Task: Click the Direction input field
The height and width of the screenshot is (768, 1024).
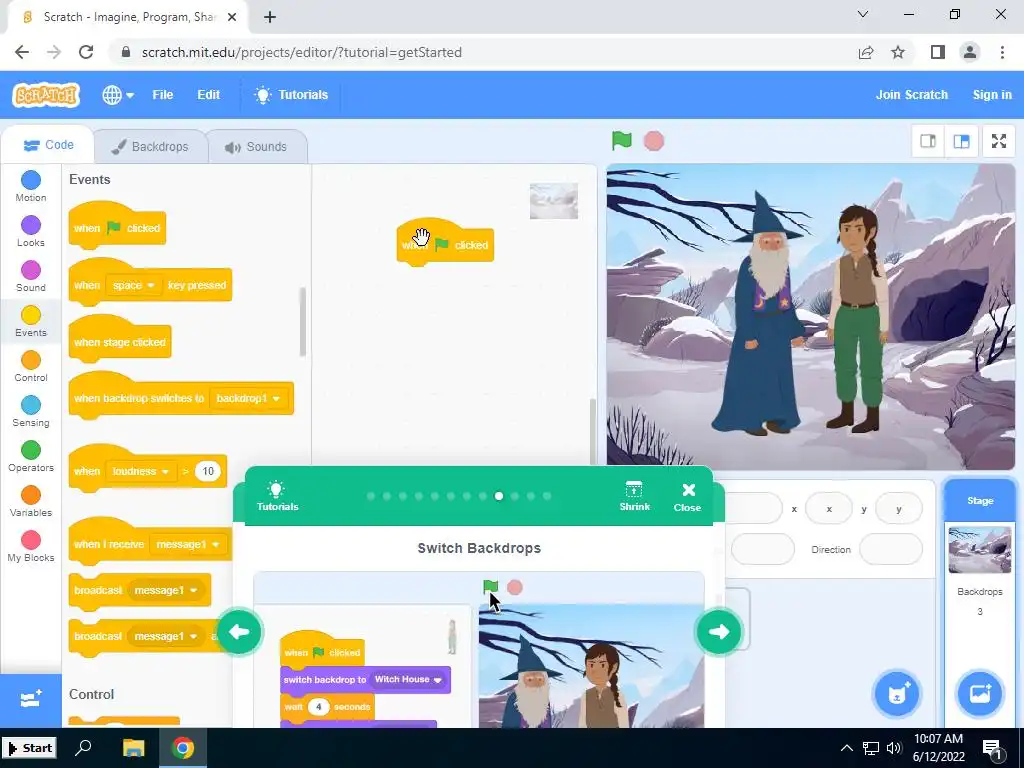Action: [891, 549]
